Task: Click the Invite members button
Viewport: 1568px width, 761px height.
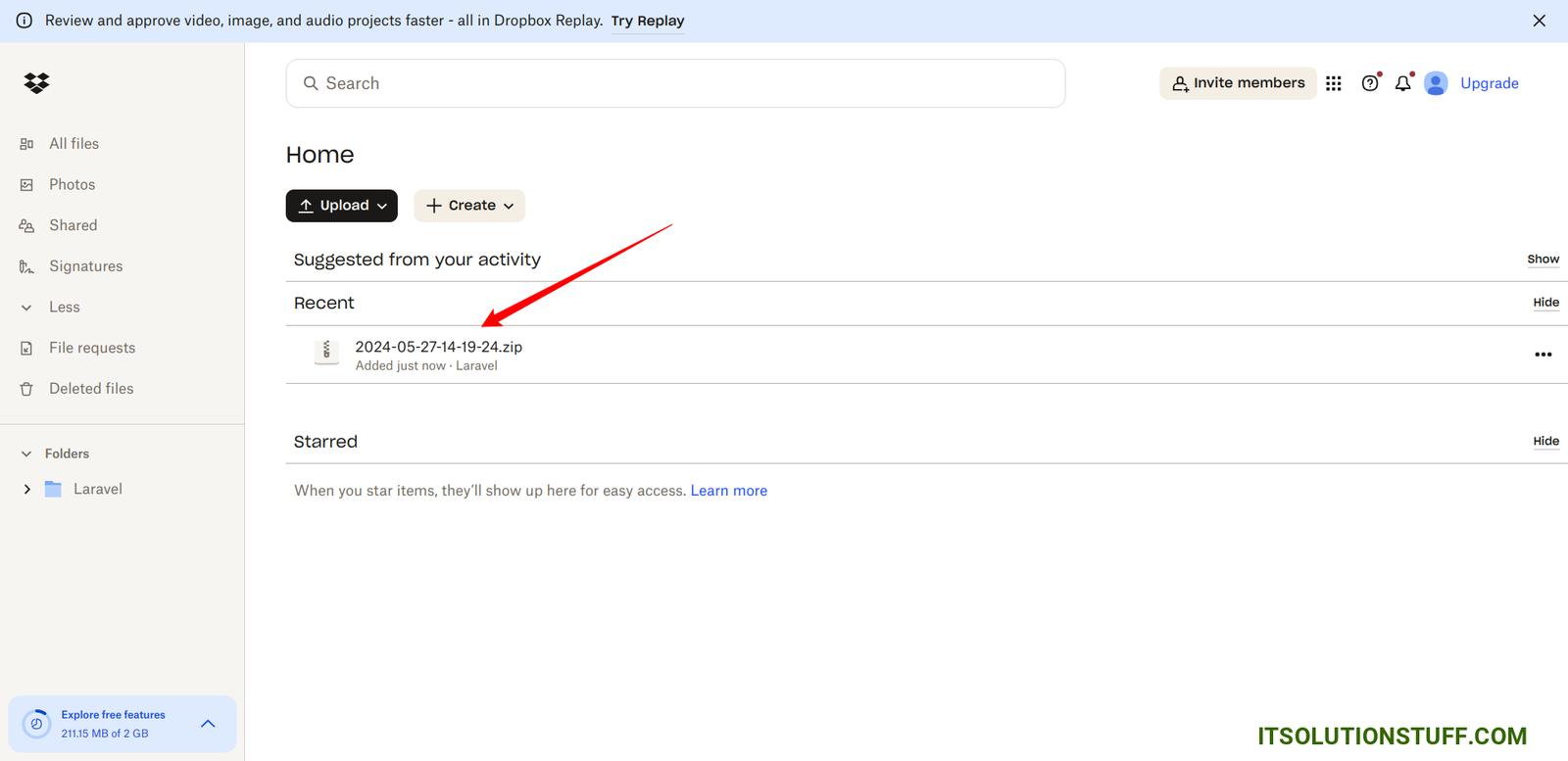Action: (x=1238, y=83)
